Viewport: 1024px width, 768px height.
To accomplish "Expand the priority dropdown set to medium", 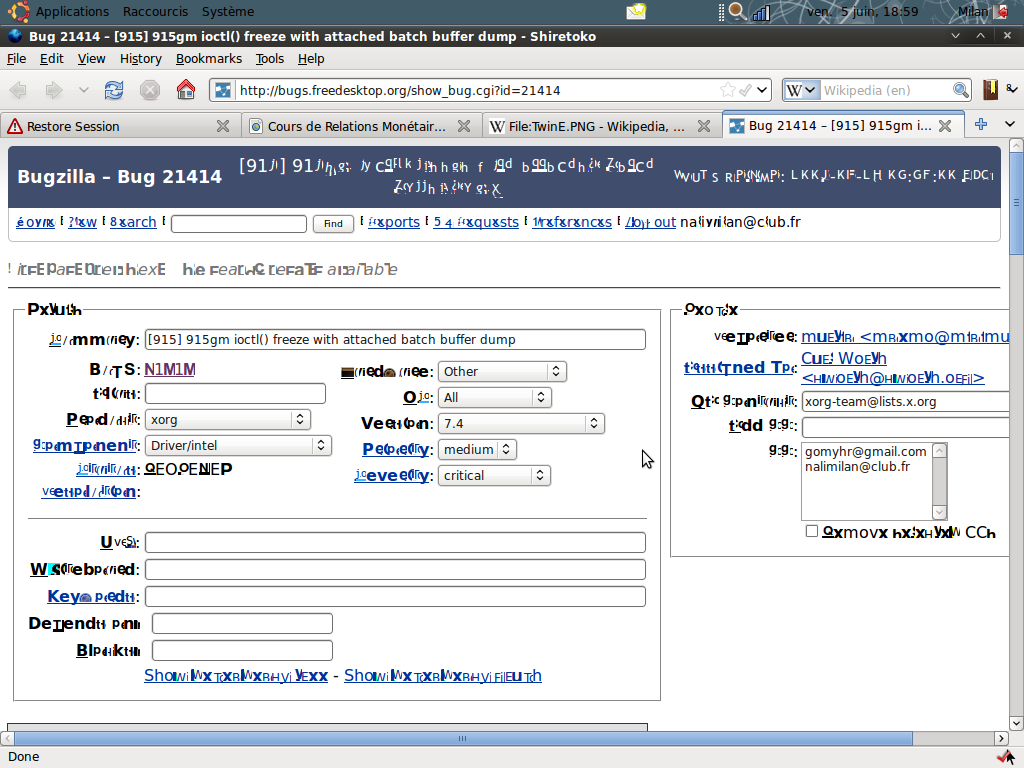I will coord(477,449).
